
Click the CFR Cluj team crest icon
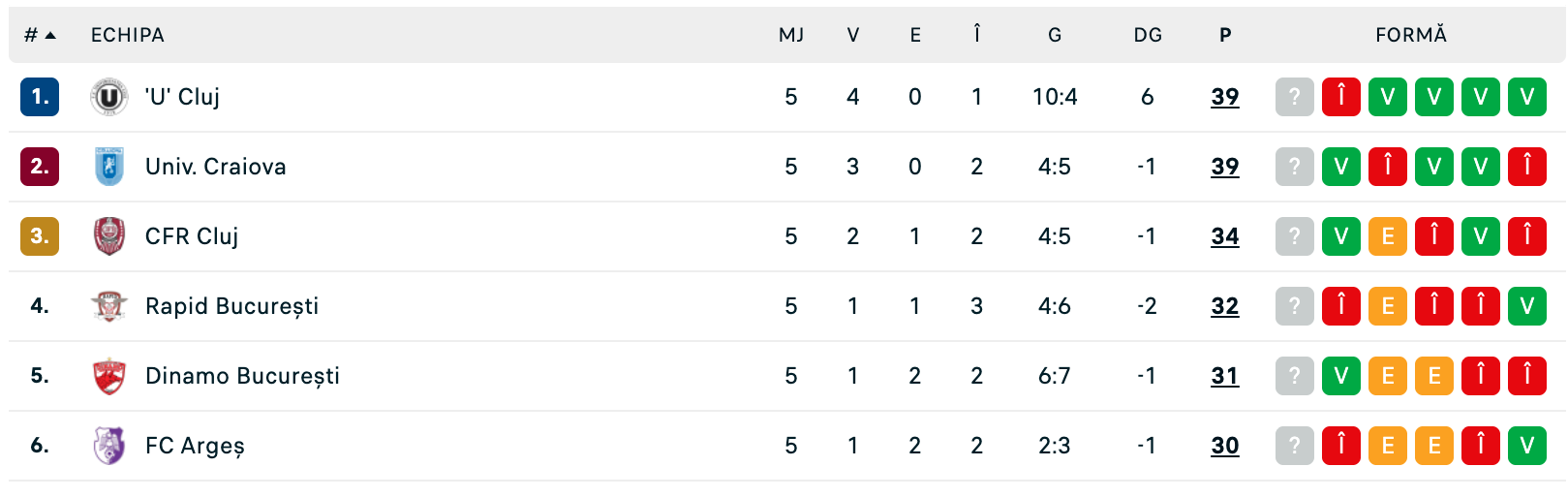pyautogui.click(x=109, y=236)
